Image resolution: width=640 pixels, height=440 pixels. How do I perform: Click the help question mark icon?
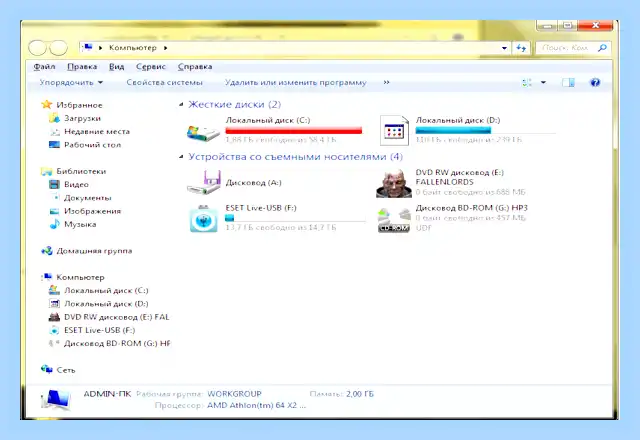[x=595, y=82]
